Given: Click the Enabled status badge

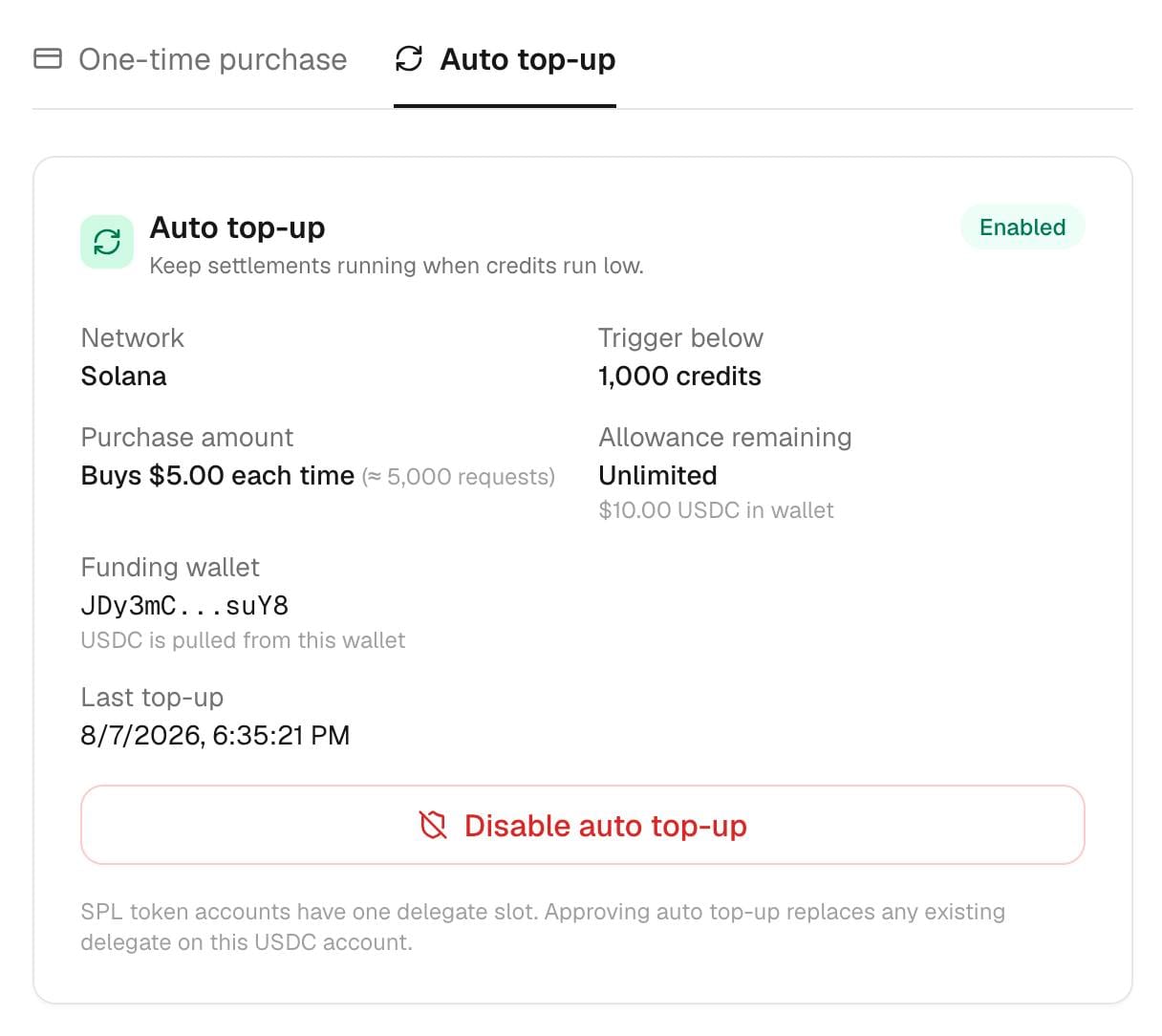Looking at the screenshot, I should 1022,227.
